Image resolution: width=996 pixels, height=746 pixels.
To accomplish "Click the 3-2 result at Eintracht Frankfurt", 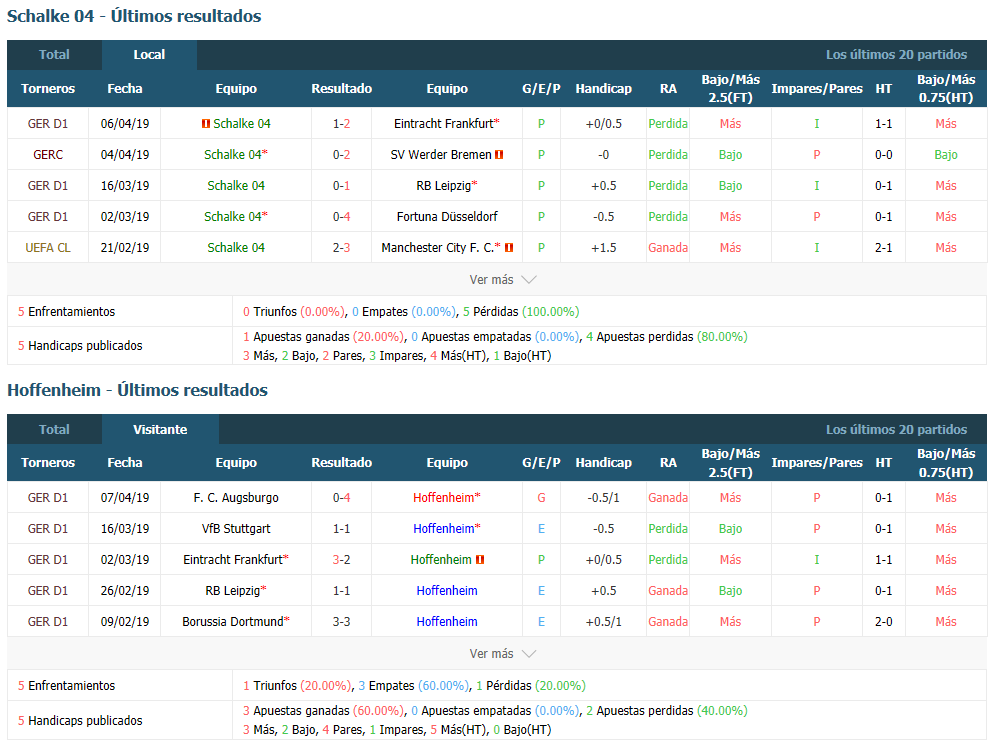I will coord(342,560).
